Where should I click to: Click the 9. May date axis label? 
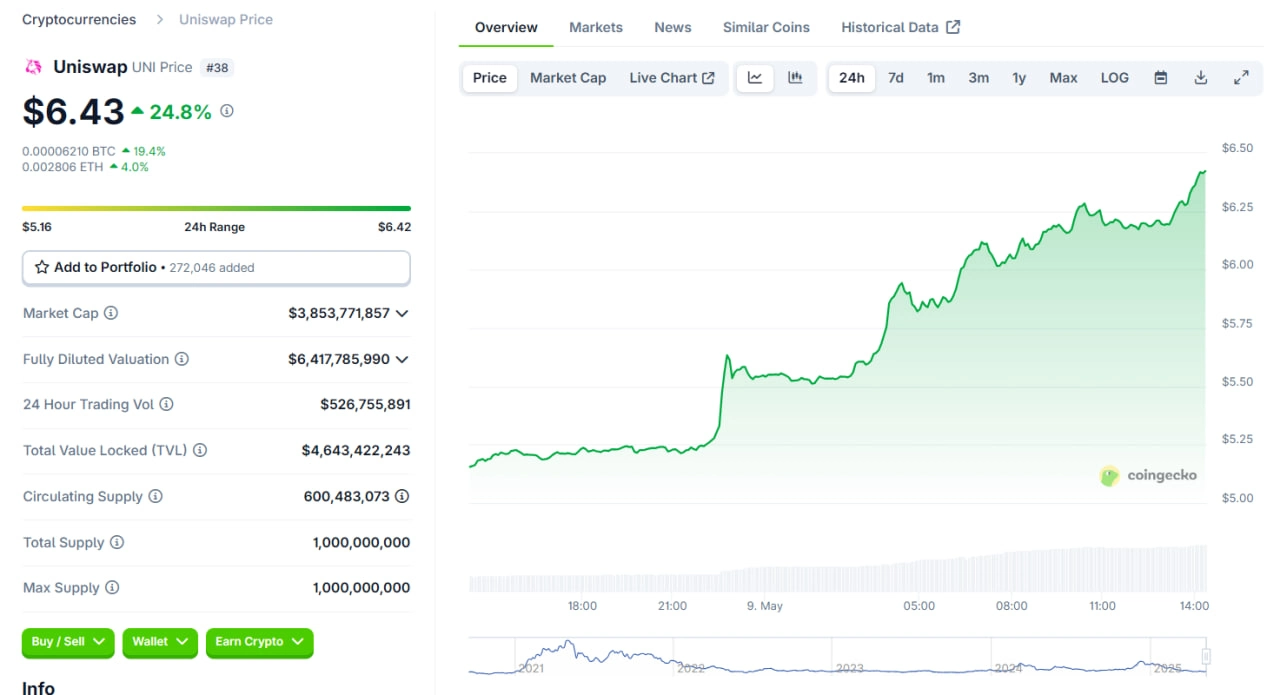pos(765,606)
